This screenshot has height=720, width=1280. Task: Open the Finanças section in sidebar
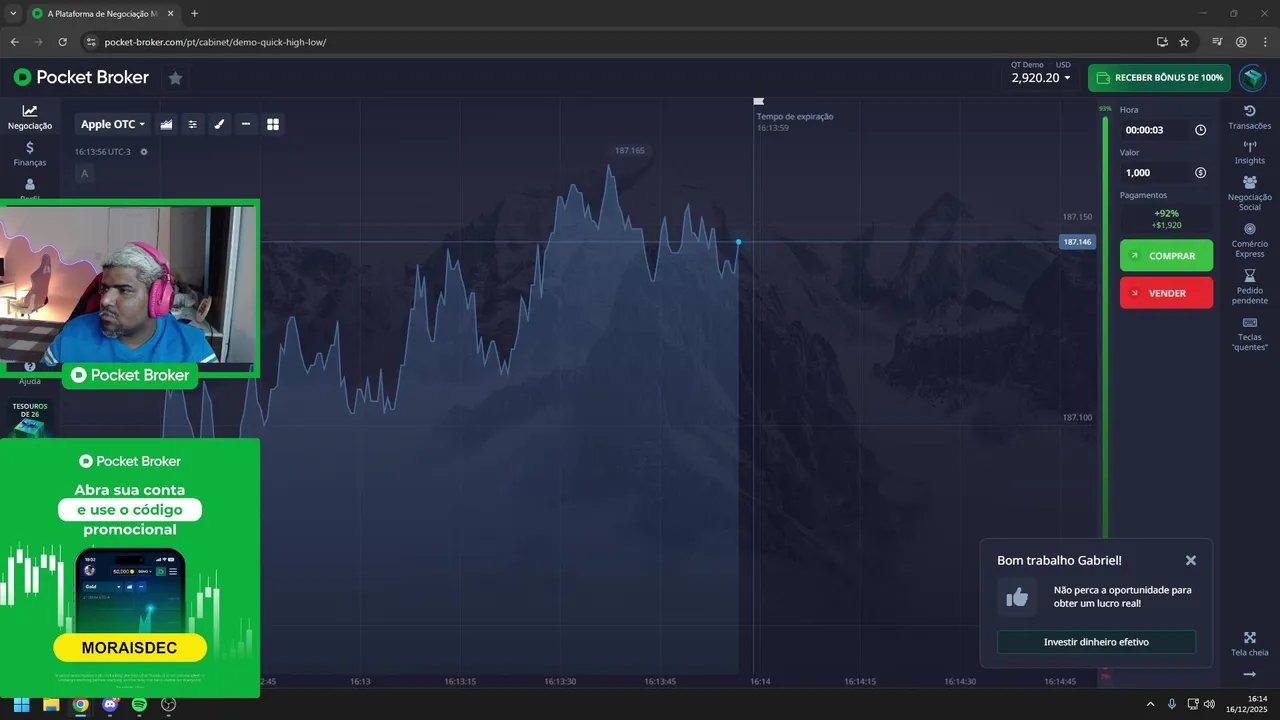30,154
